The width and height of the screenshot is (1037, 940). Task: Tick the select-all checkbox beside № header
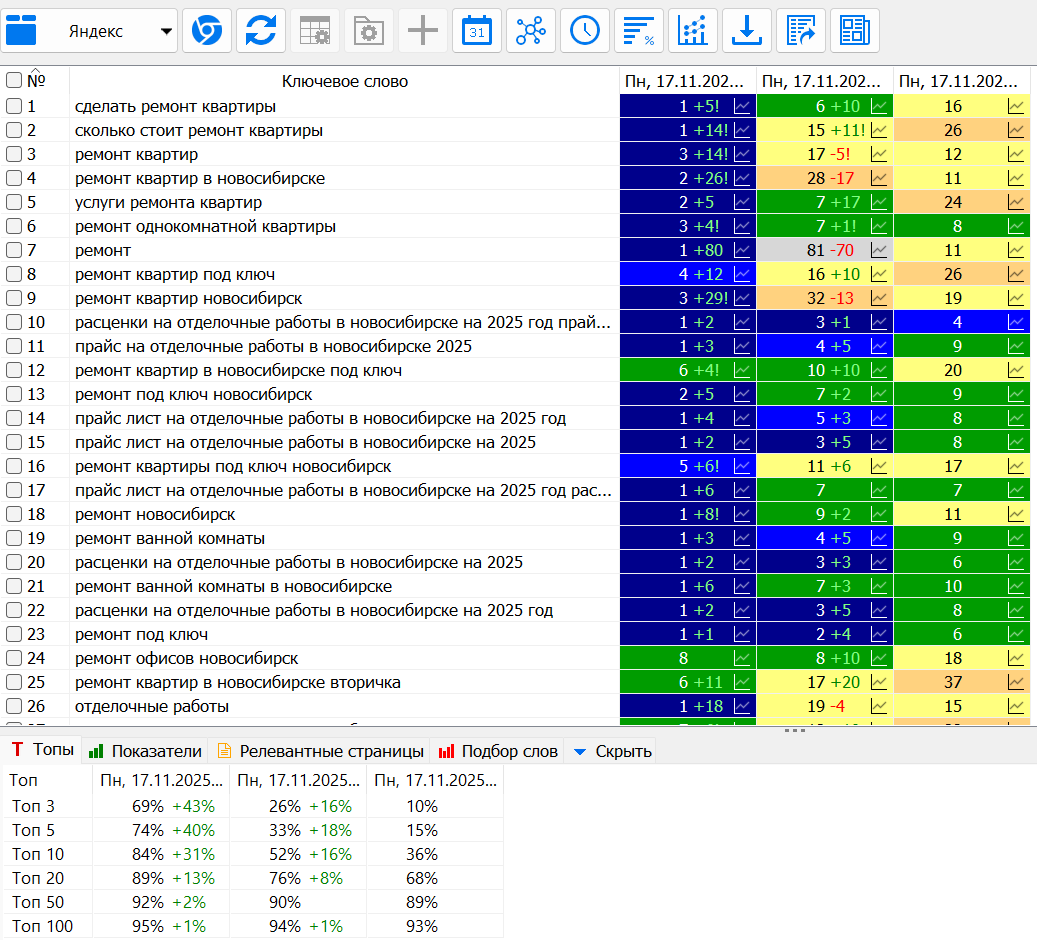tap(14, 81)
